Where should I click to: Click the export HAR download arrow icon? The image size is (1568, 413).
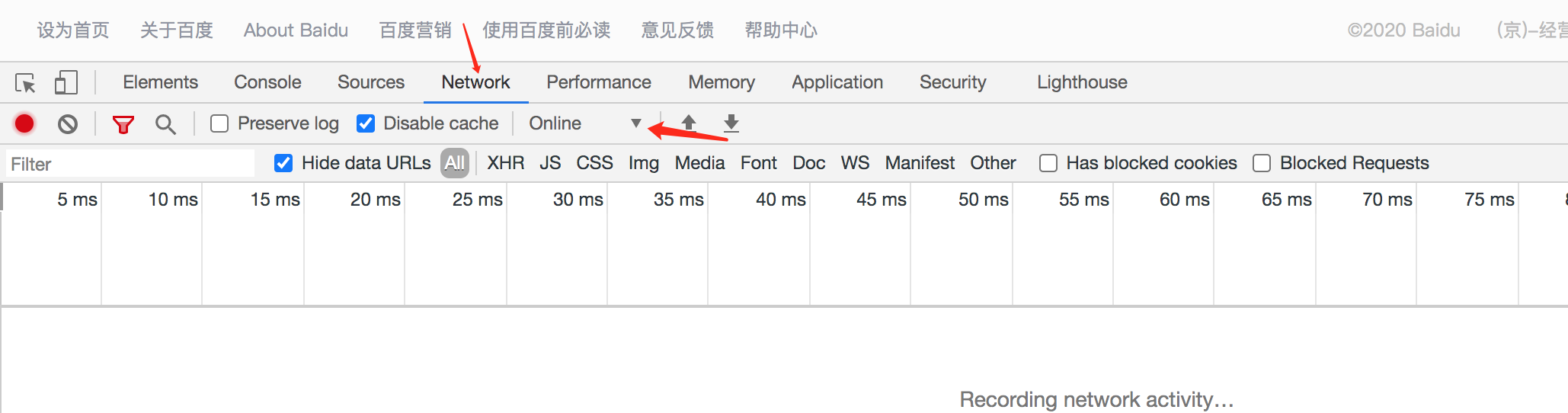coord(731,123)
